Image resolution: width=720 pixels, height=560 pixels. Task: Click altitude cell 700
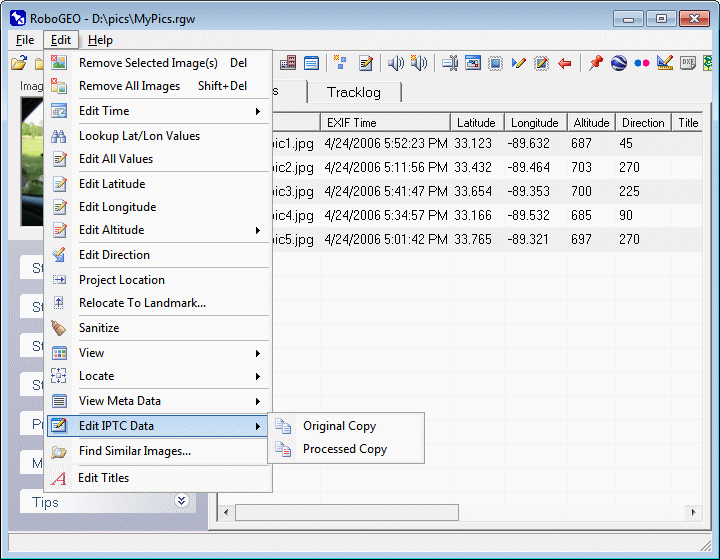[x=581, y=191]
